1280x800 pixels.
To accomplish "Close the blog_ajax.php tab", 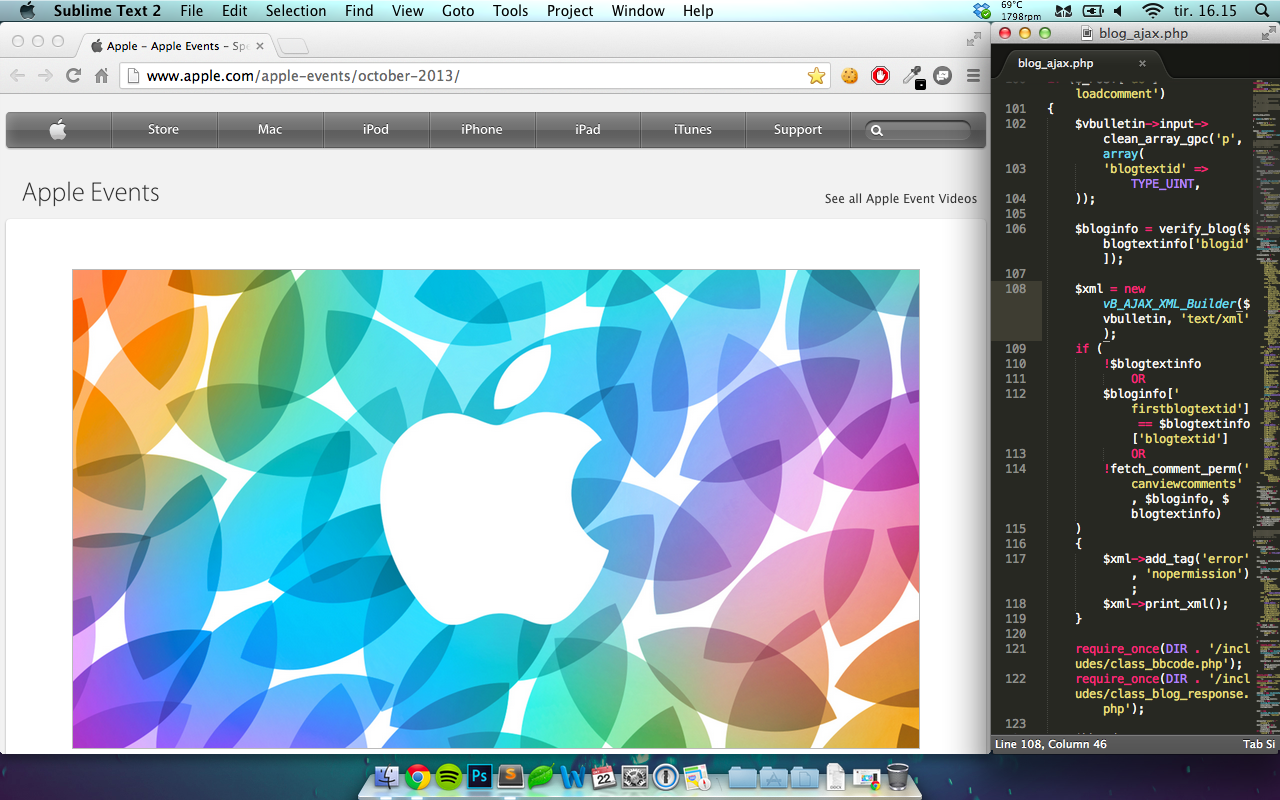I will (x=1142, y=63).
